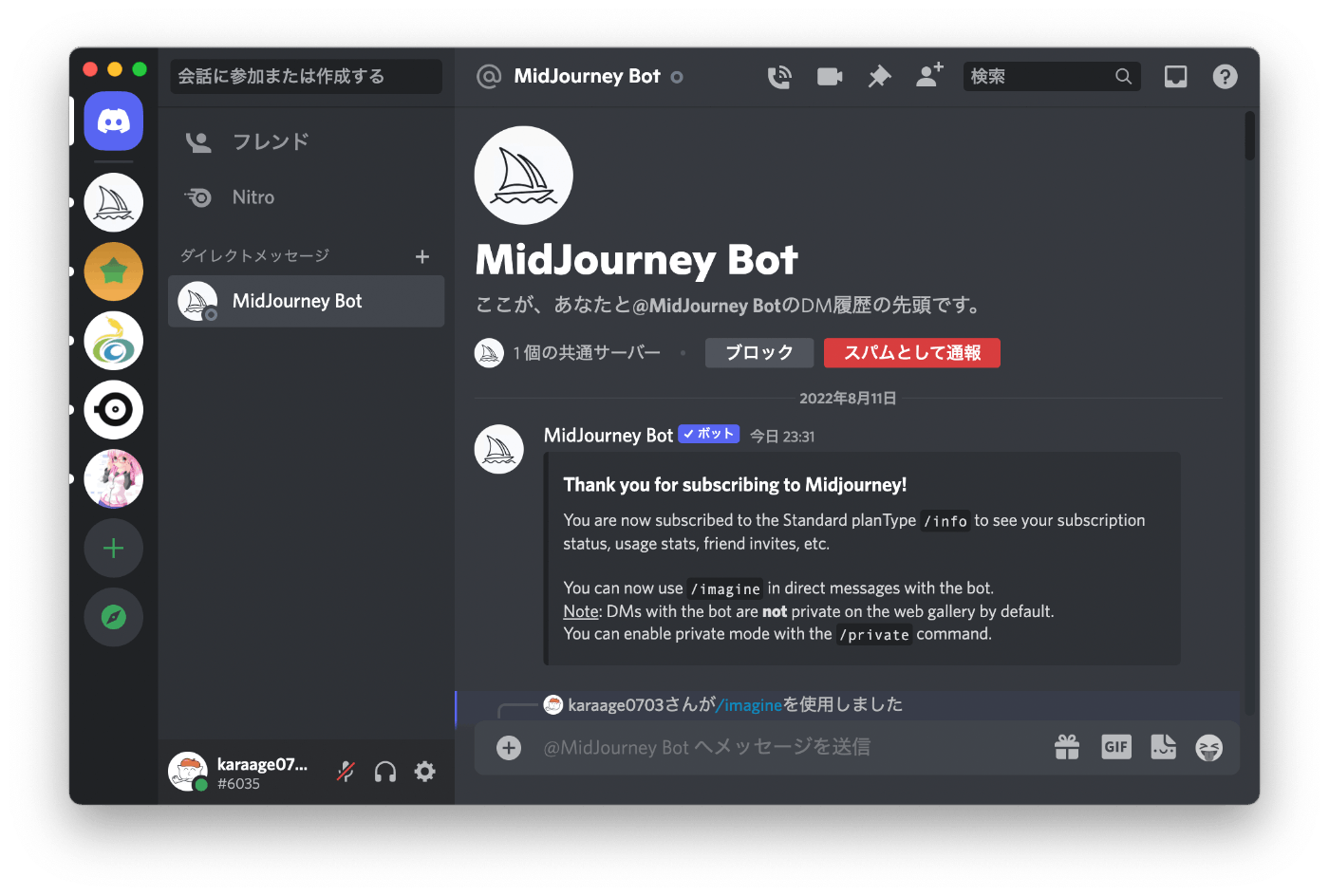Toggle microphone mute

tap(346, 772)
